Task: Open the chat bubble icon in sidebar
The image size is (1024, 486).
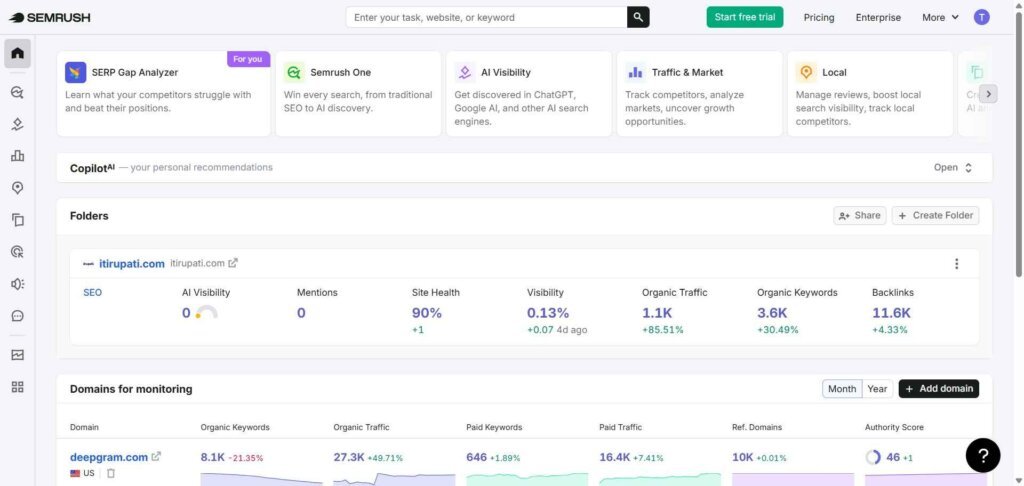Action: [x=18, y=316]
